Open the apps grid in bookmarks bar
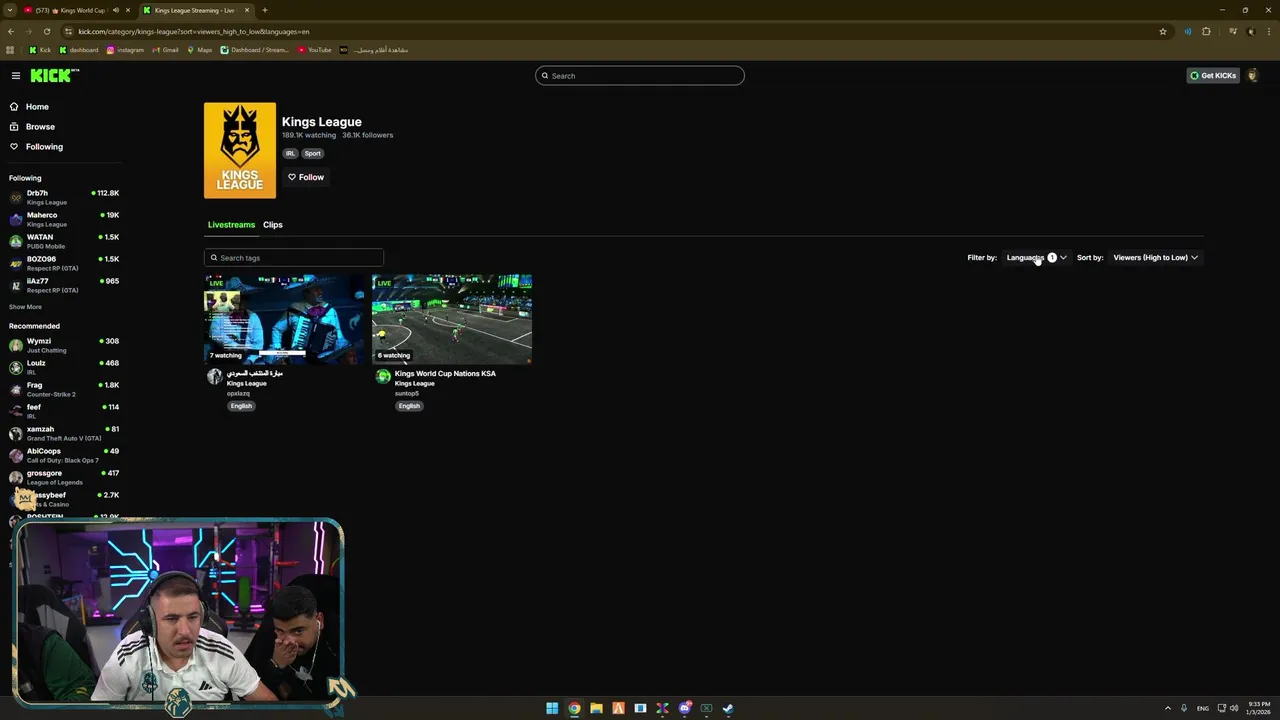Screen dimensions: 1280x720 pyautogui.click(x=10, y=50)
